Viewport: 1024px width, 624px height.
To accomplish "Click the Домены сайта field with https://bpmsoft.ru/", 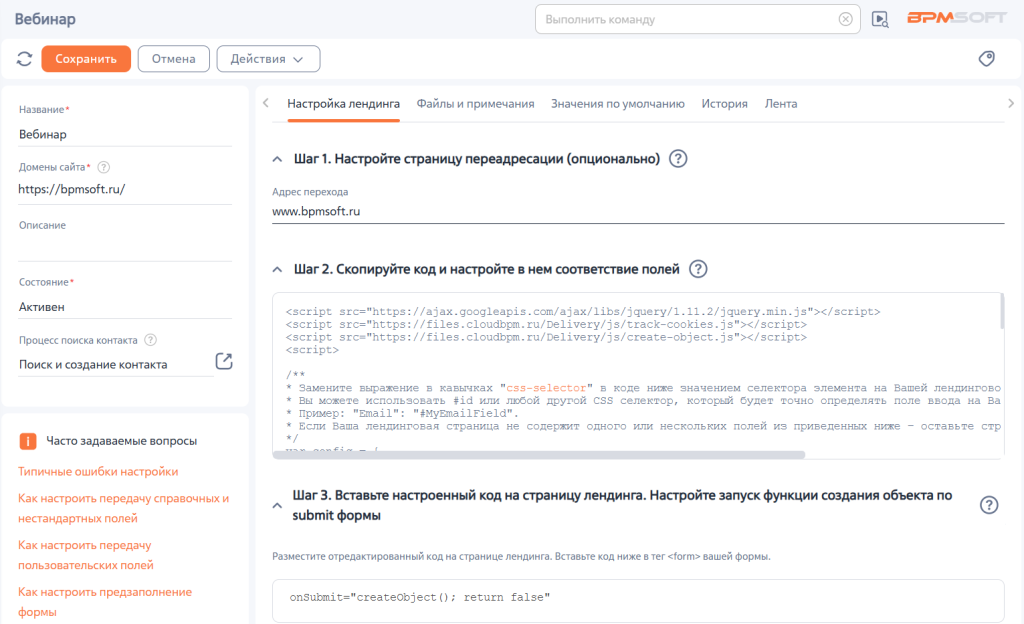I will point(125,189).
